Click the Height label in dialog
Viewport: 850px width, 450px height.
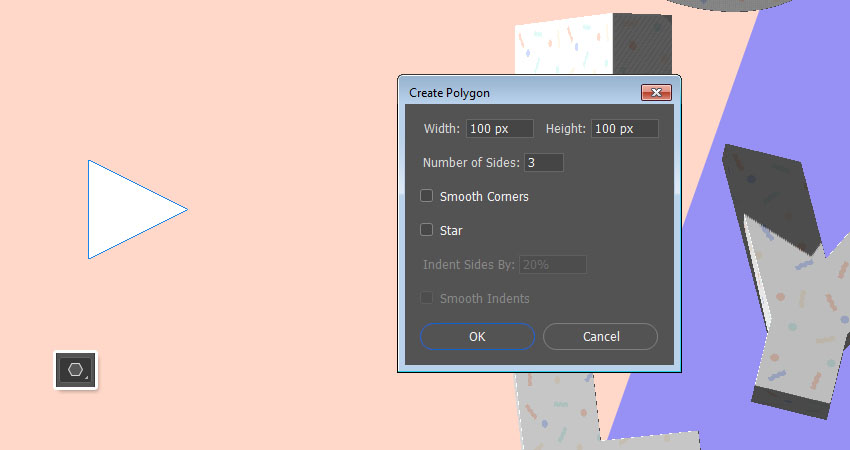pyautogui.click(x=566, y=129)
